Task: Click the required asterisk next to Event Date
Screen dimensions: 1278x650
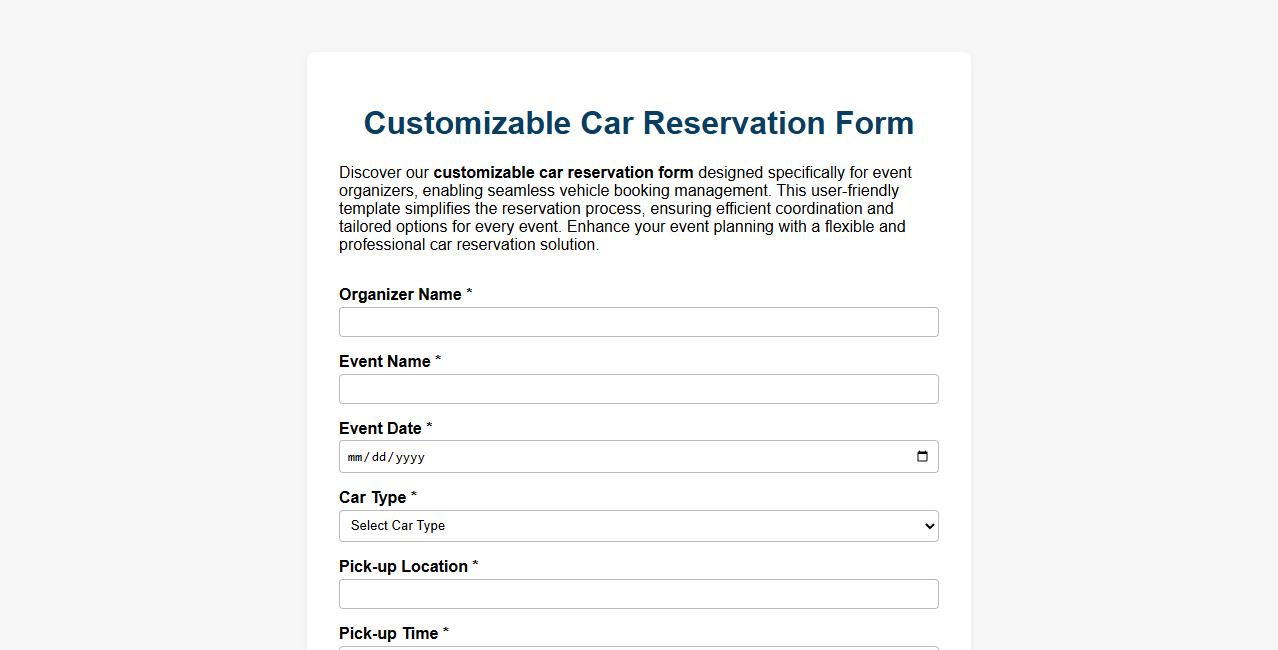Action: (429, 425)
